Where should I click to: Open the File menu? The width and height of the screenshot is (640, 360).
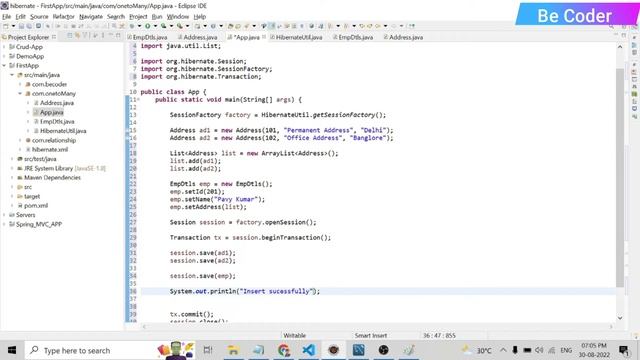pyautogui.click(x=7, y=17)
